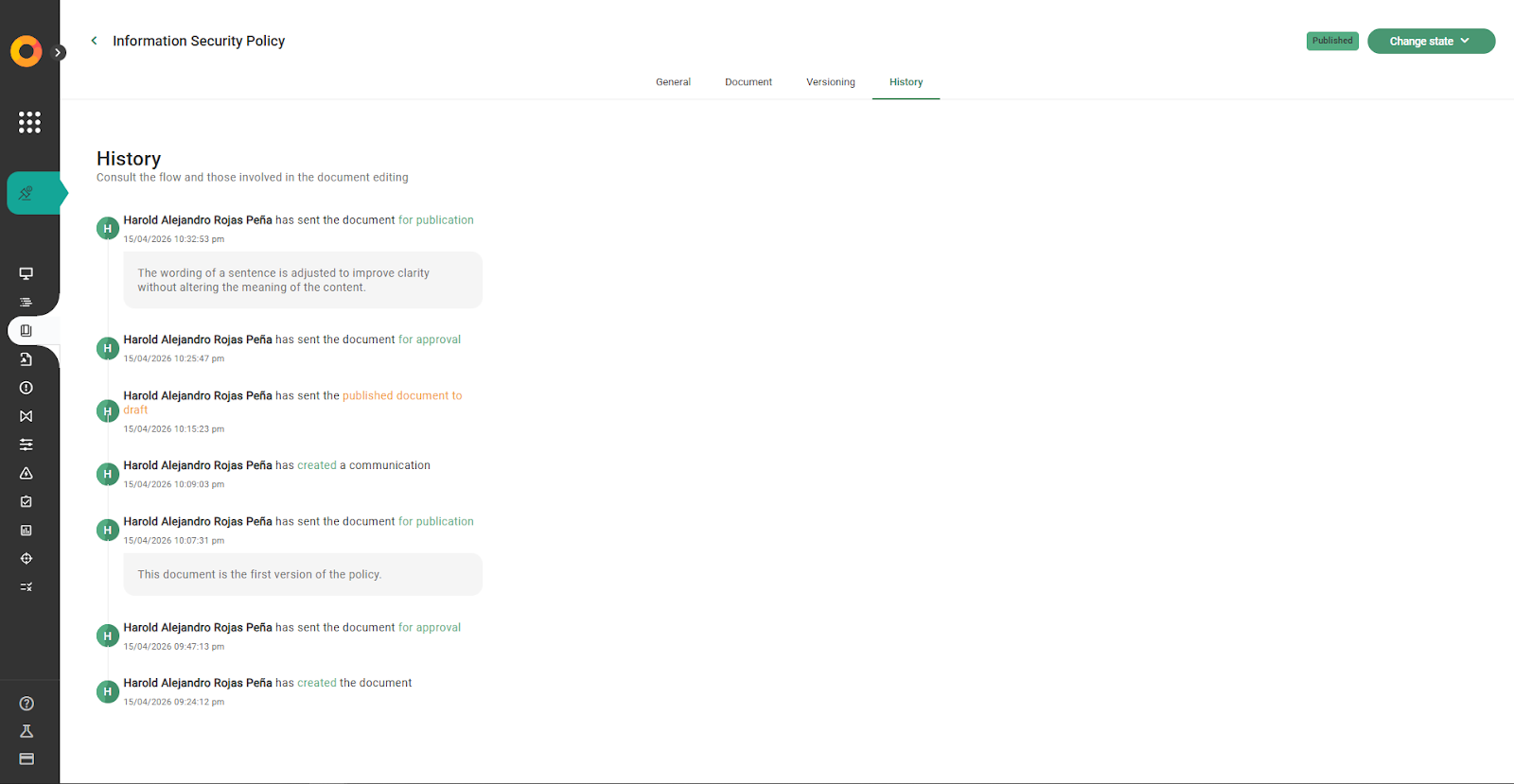The height and width of the screenshot is (784, 1514).
Task: Switch to the General tab
Action: [673, 82]
